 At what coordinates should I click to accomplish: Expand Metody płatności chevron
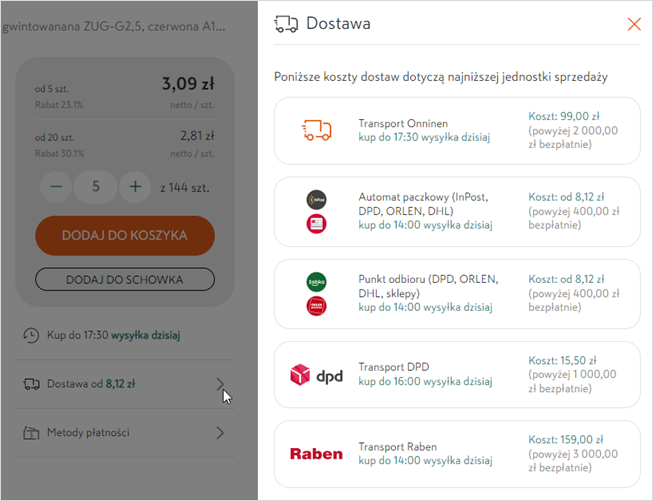220,433
